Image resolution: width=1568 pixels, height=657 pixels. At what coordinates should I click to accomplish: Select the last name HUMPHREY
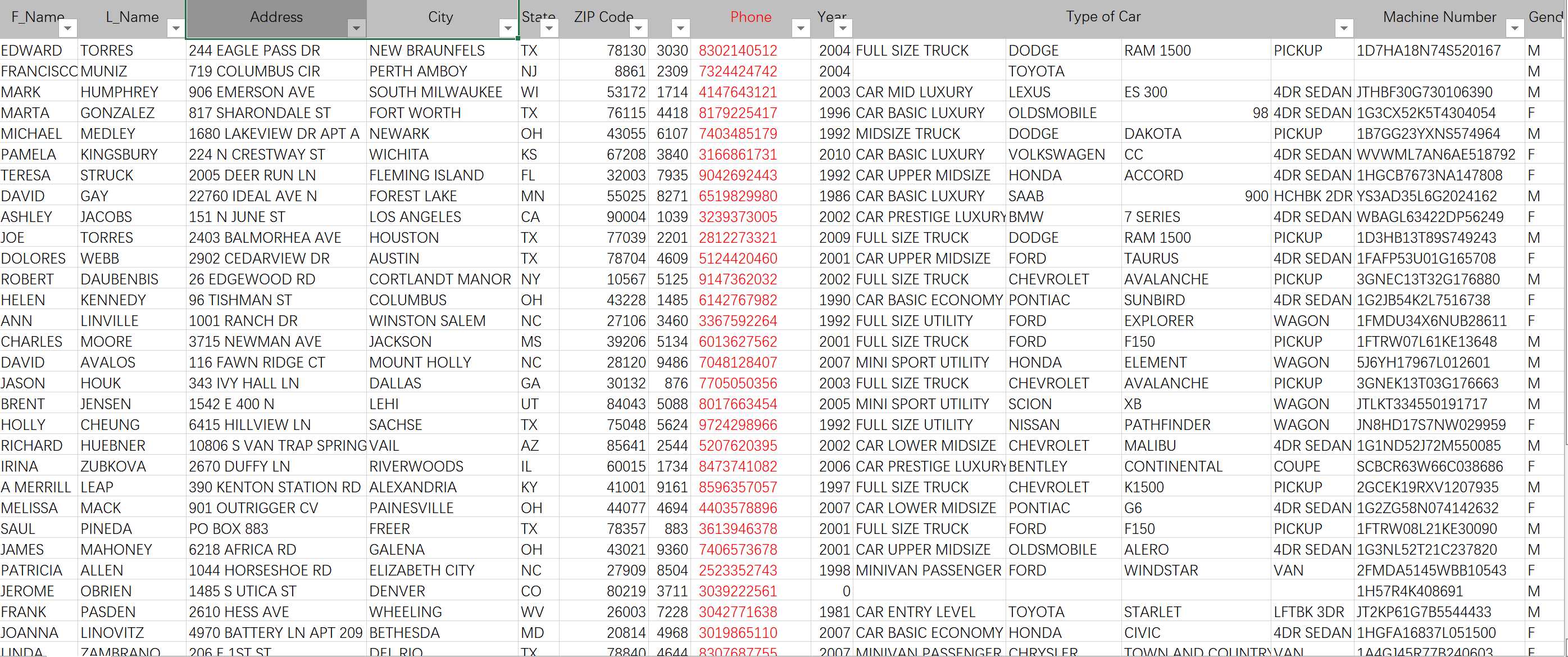tap(131, 92)
